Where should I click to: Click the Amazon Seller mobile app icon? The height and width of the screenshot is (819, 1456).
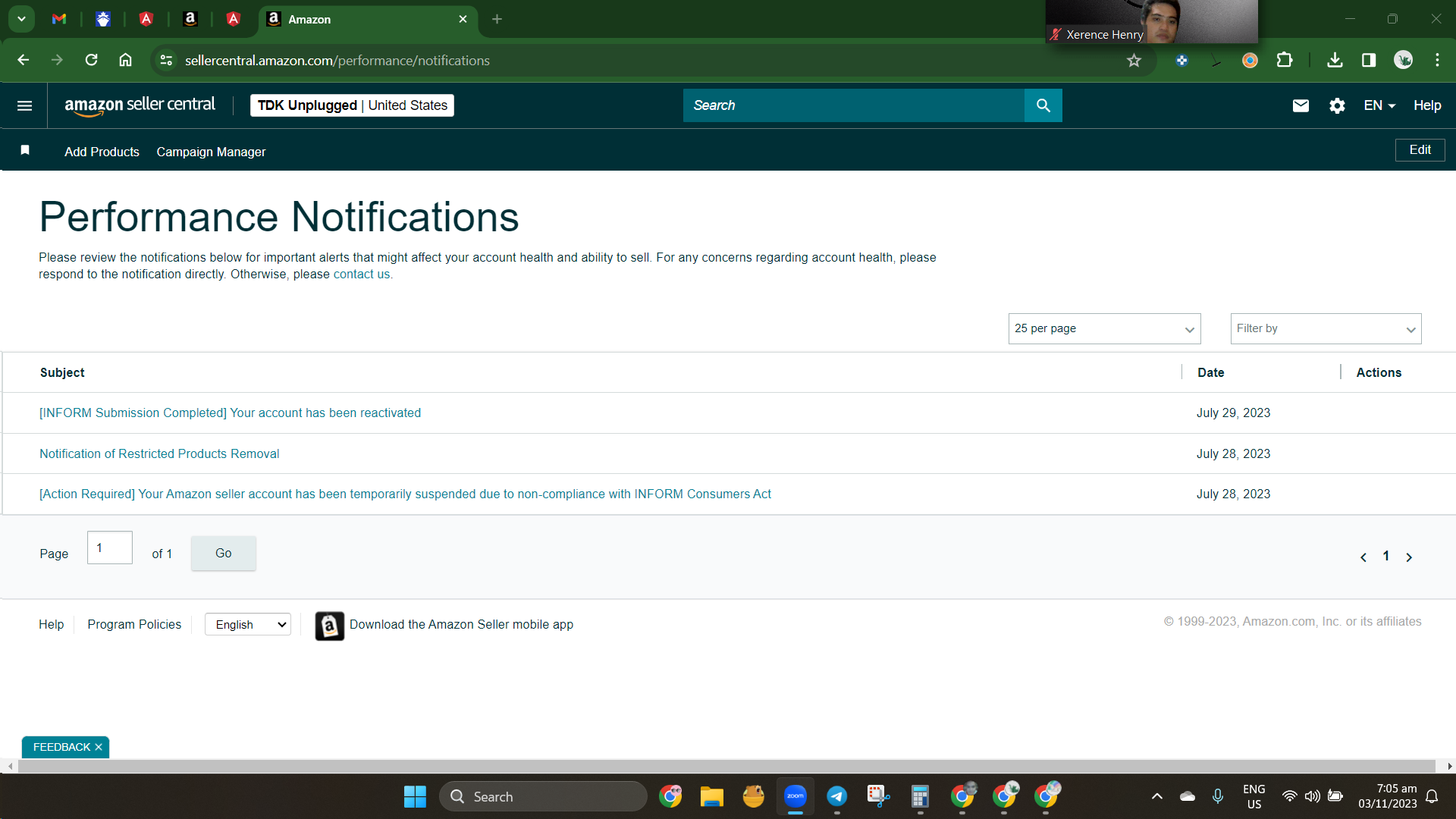(329, 626)
